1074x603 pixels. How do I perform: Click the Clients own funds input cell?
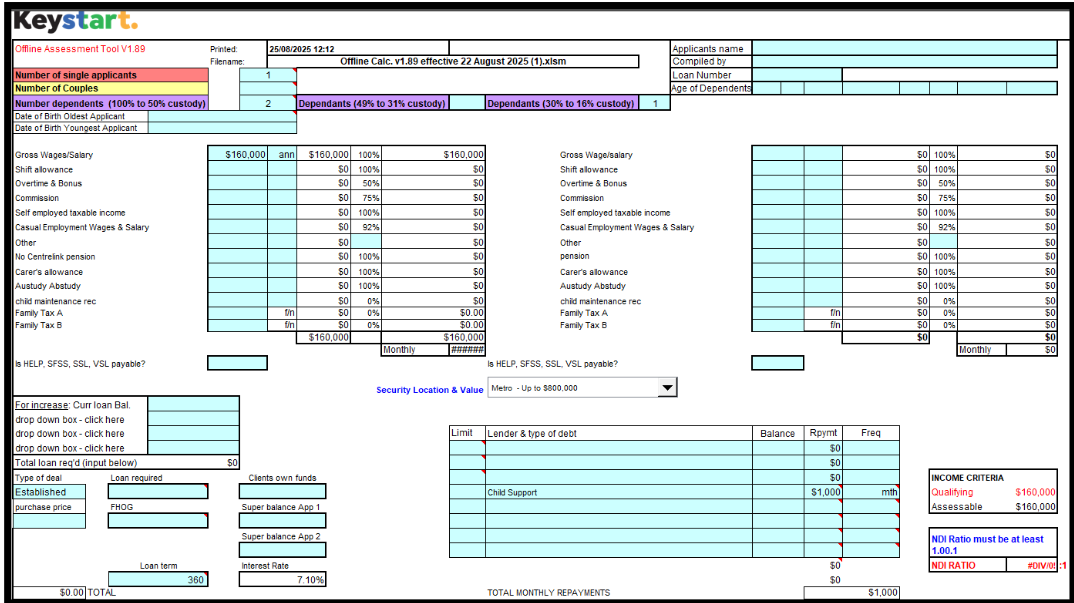pyautogui.click(x=282, y=492)
